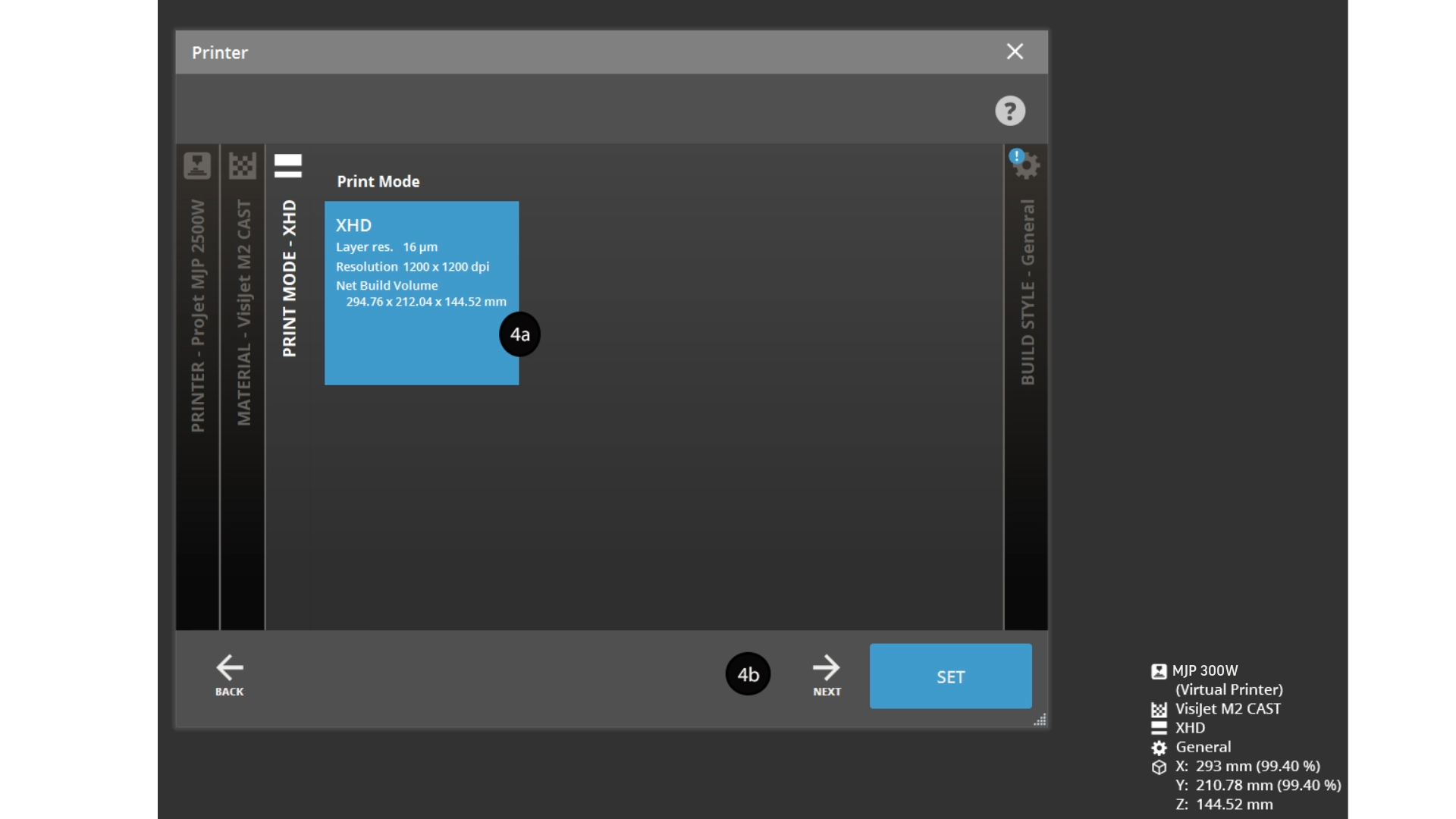Click the General gear status icon

tap(1159, 748)
